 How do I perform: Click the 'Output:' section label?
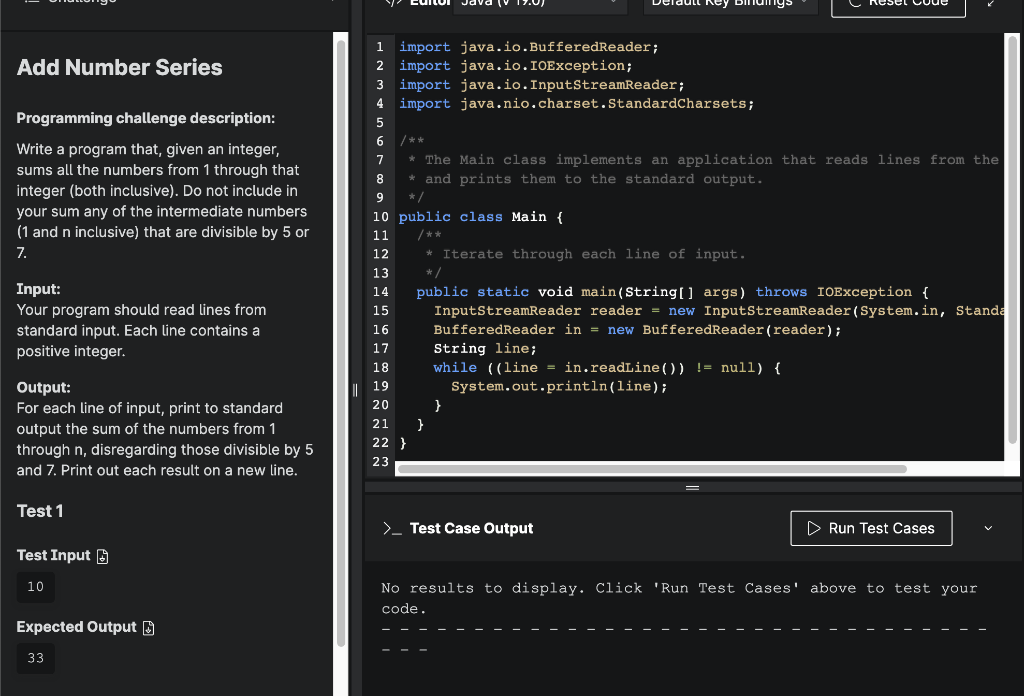(44, 388)
